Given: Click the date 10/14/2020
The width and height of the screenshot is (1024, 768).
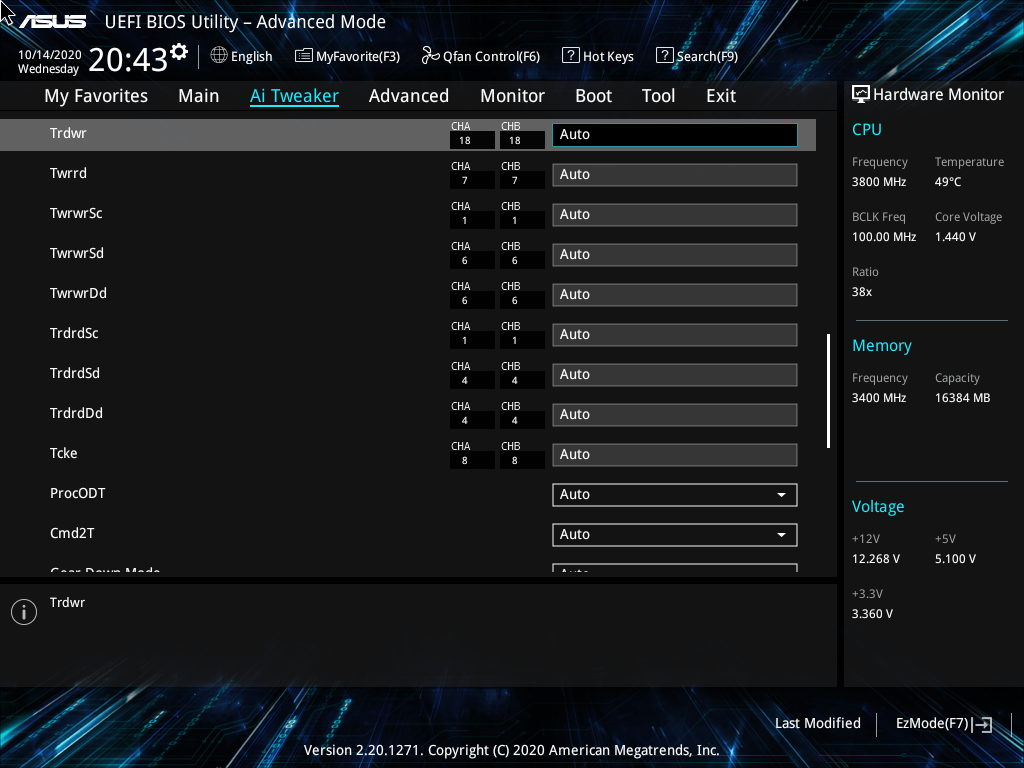Looking at the screenshot, I should click(50, 55).
